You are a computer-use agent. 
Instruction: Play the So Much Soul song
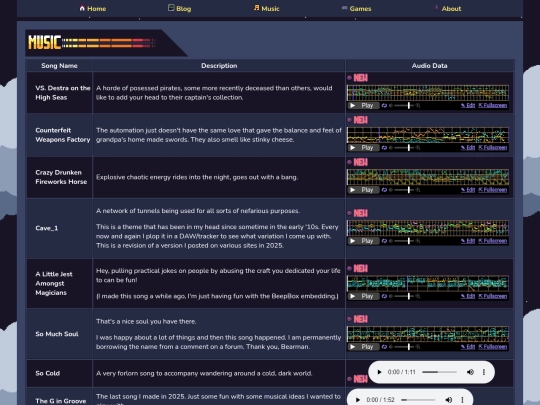coord(363,347)
